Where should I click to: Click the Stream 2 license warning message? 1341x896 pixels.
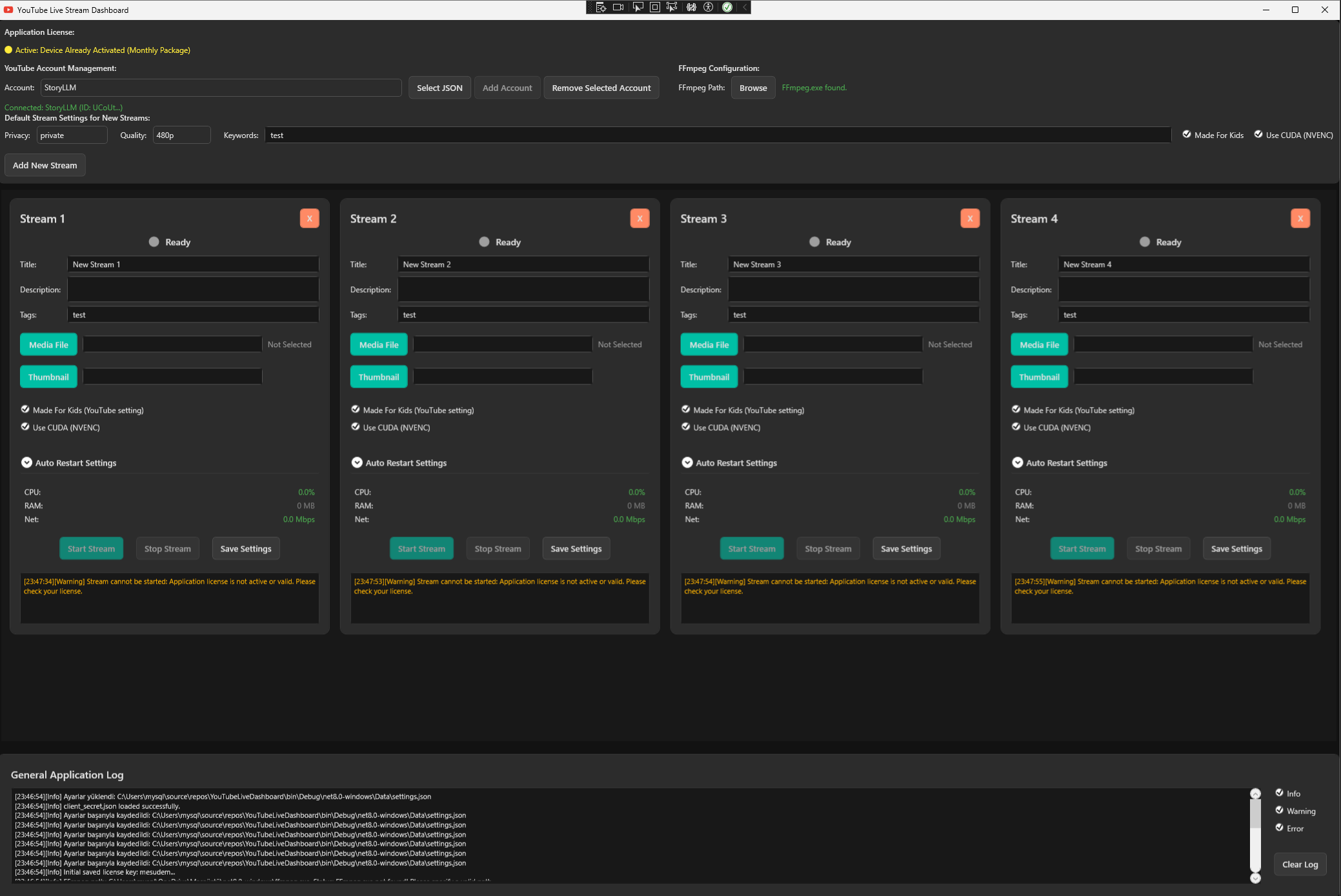[499, 586]
